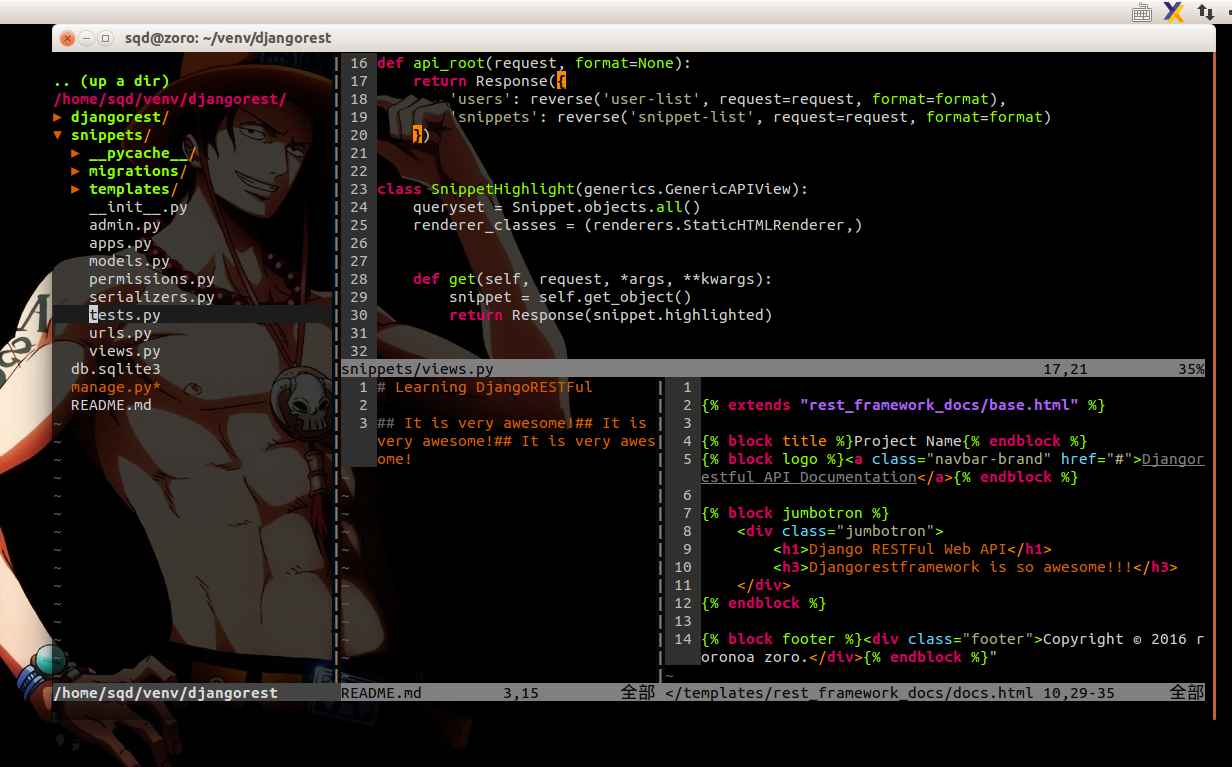Viewport: 1232px width, 767px height.
Task: Collapse the snippets/ folder arrow
Action: pos(58,135)
